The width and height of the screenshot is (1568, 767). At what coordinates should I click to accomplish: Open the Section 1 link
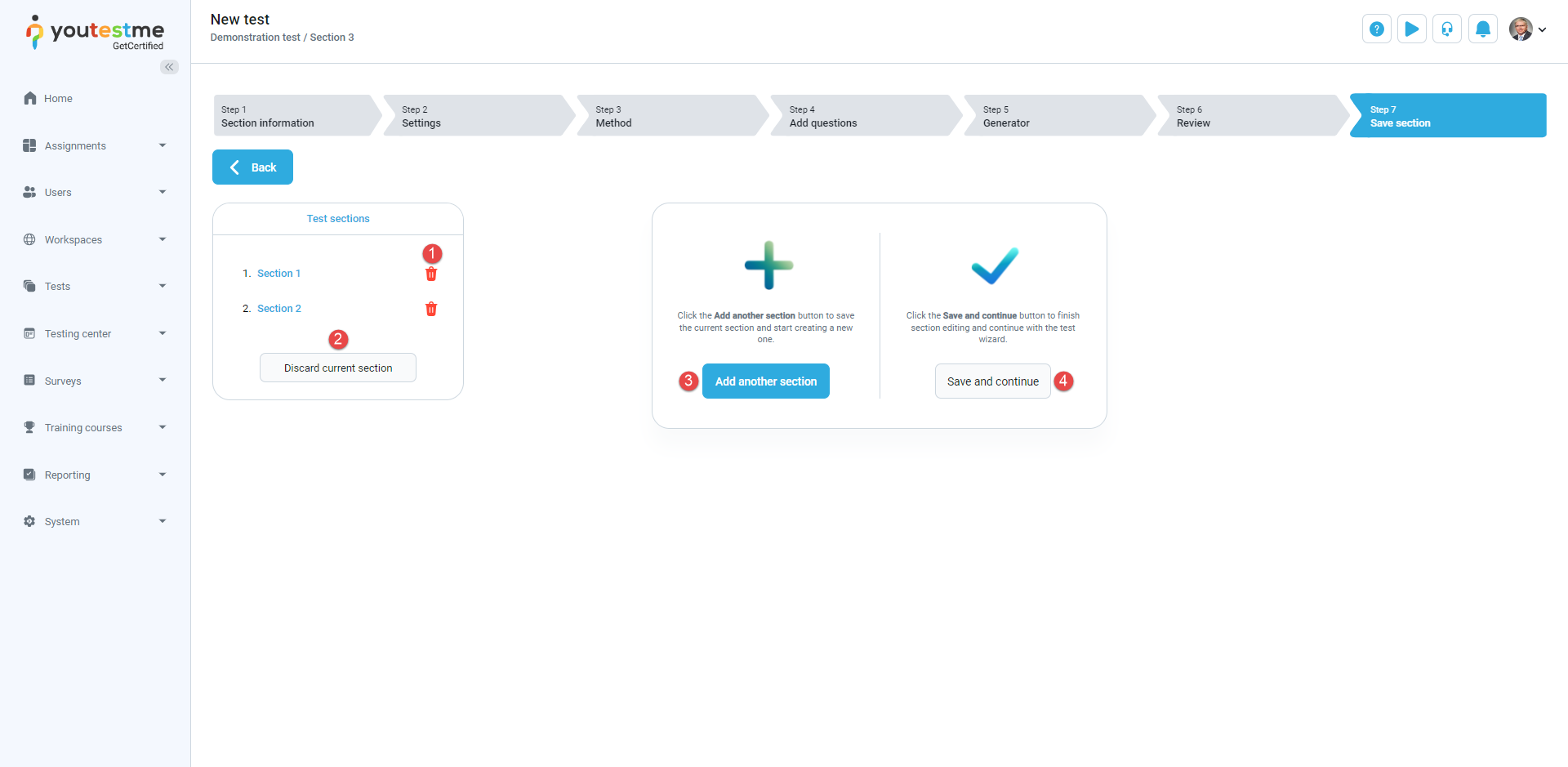click(x=278, y=274)
